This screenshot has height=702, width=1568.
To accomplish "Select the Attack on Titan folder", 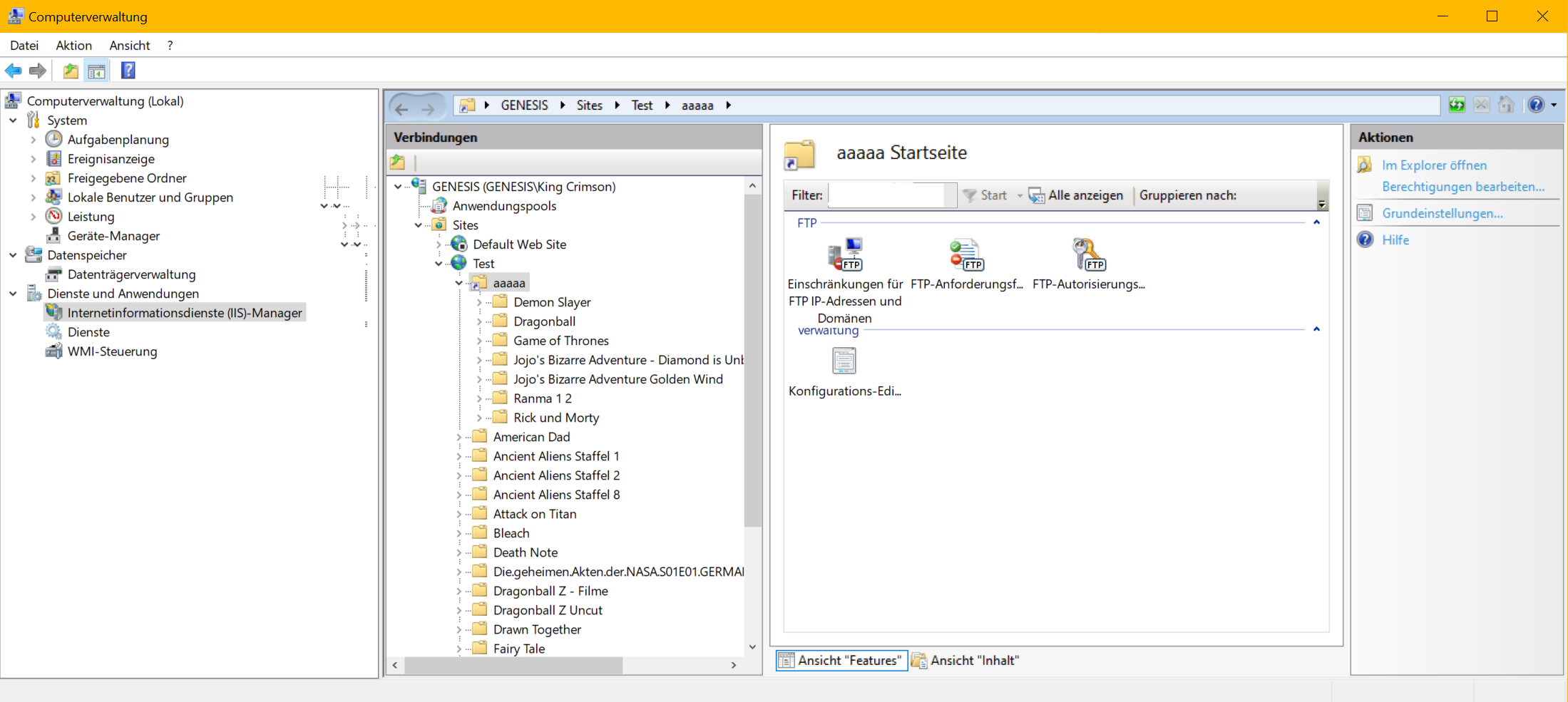I will [x=535, y=514].
